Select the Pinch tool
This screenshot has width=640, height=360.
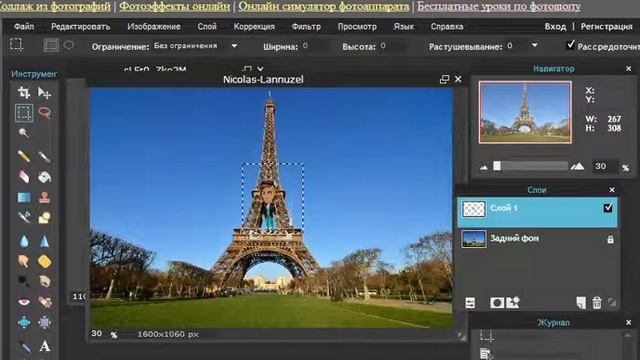tap(44, 322)
